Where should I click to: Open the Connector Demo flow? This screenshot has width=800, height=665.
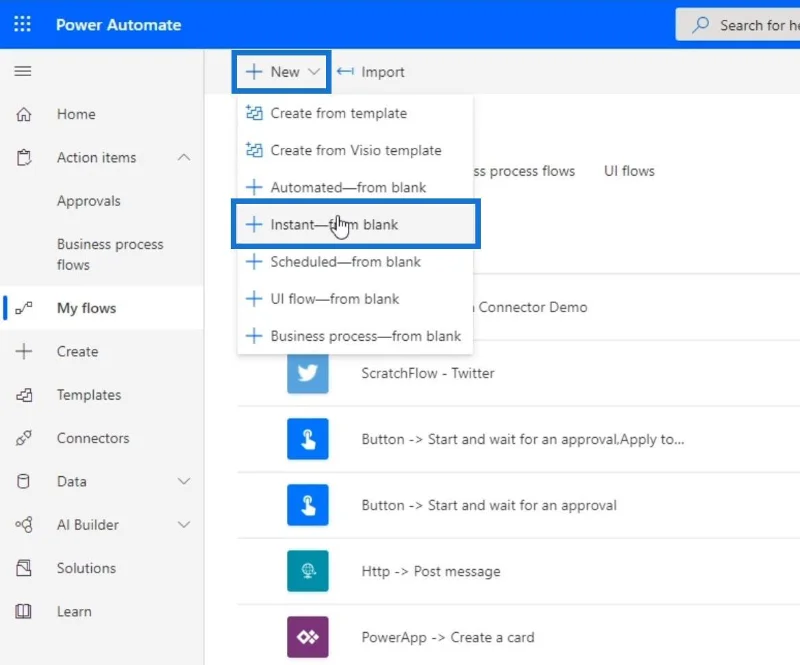click(x=532, y=307)
